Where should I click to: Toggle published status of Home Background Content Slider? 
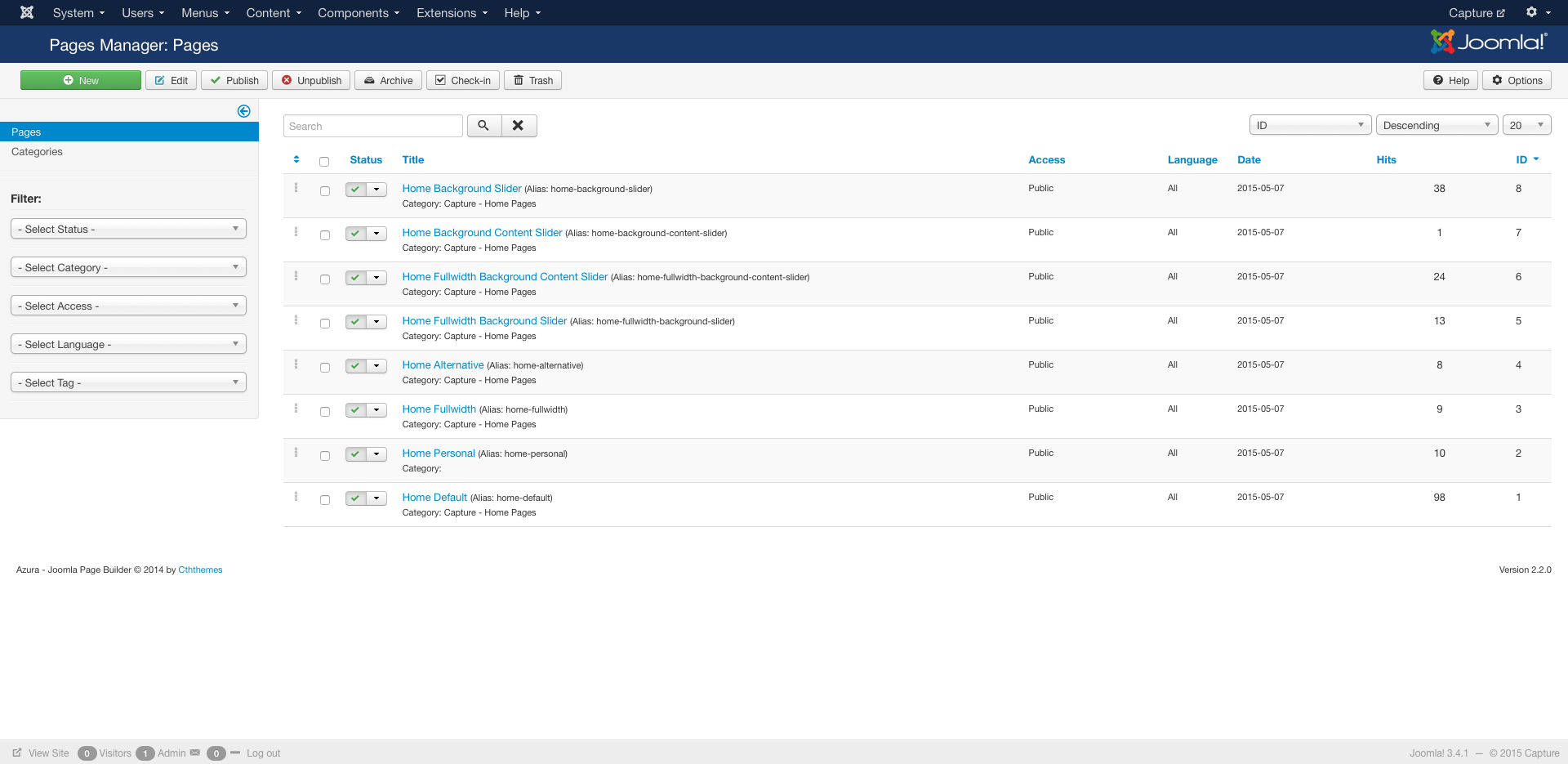coord(355,234)
